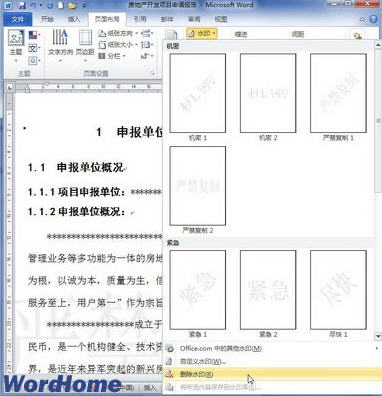Click the heading text 1.1 申报单位概况
The width and height of the screenshot is (382, 396).
76,168
